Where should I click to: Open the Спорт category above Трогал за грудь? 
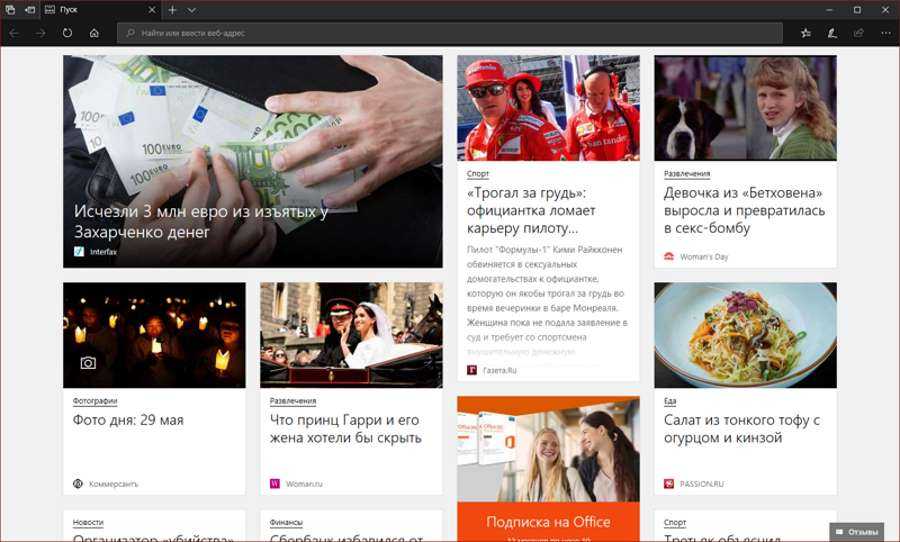478,173
